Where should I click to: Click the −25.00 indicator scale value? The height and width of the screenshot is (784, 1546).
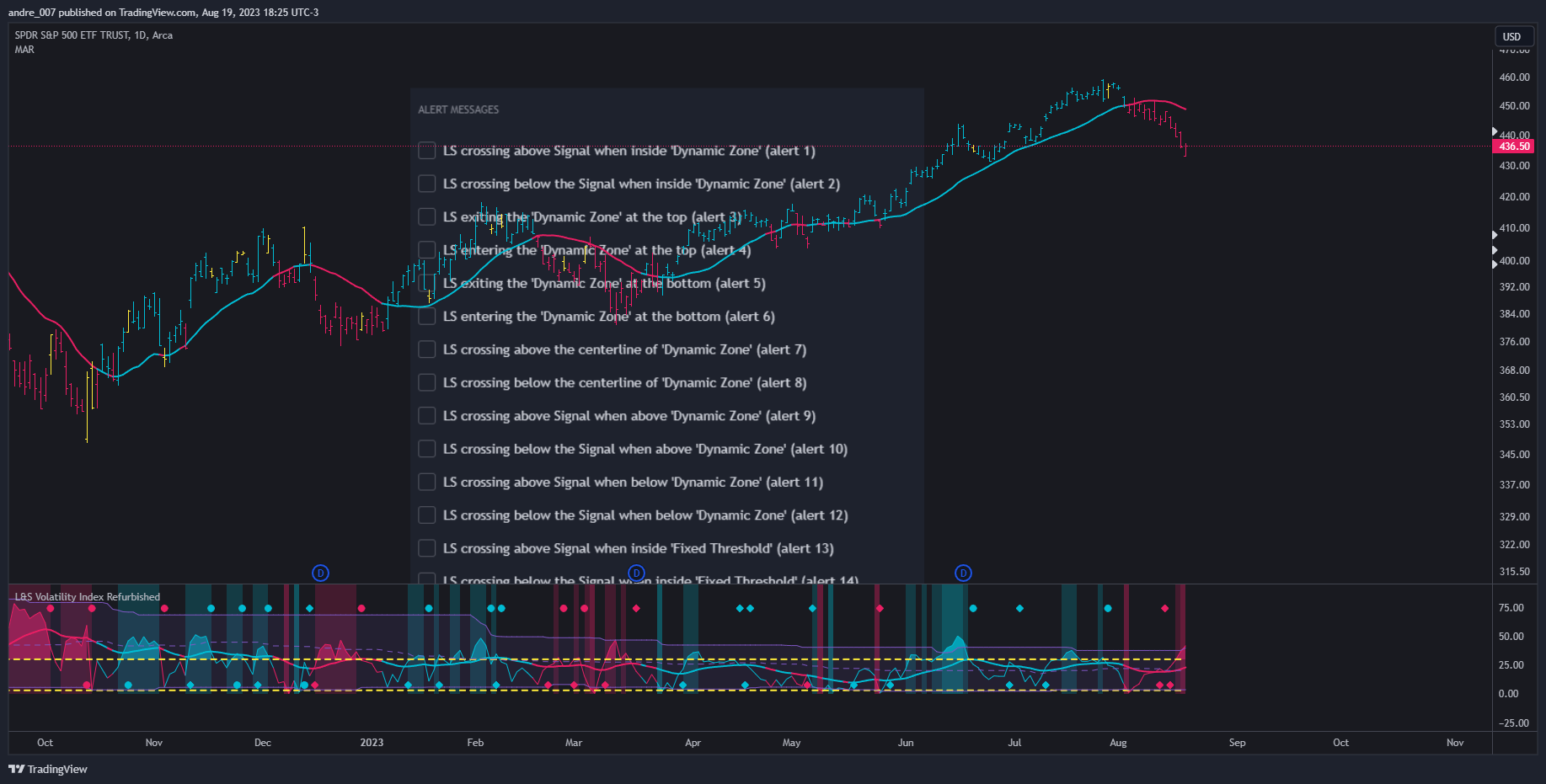point(1513,723)
